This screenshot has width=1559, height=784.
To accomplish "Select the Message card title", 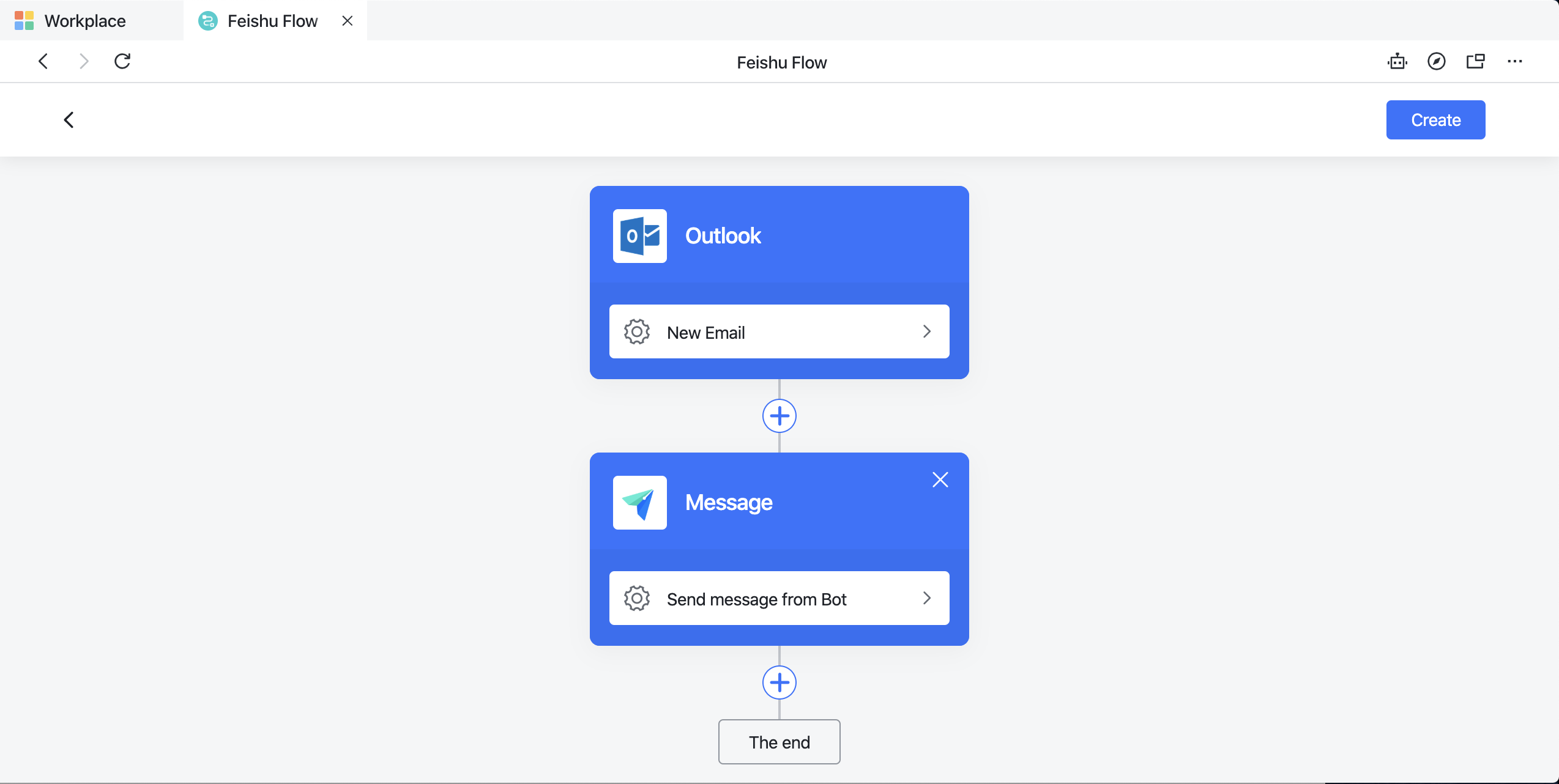I will (729, 503).
